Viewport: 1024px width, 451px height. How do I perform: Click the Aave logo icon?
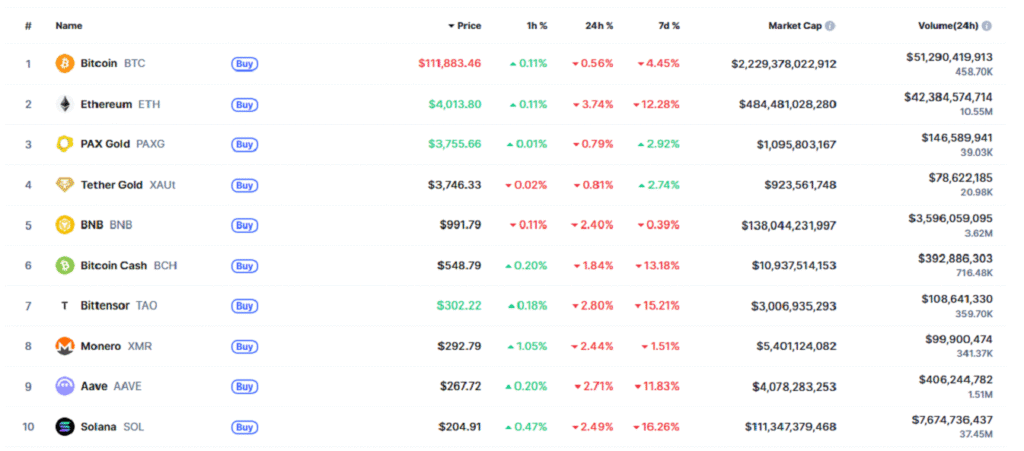coord(65,386)
